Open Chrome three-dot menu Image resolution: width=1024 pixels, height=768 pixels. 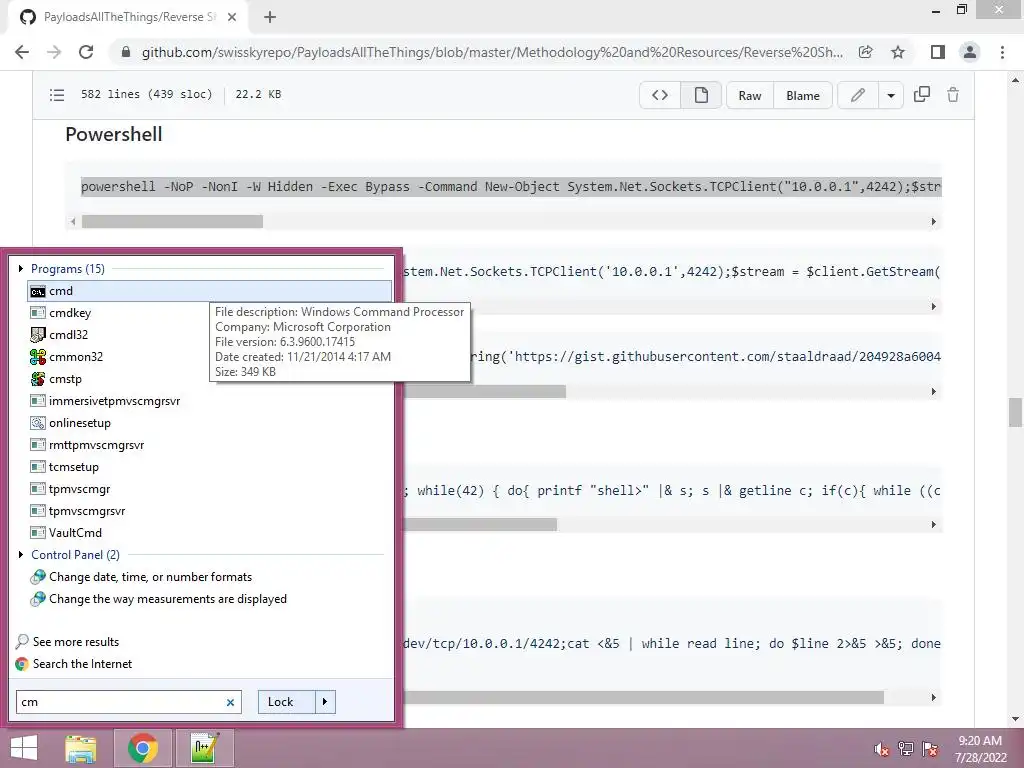pos(1002,52)
